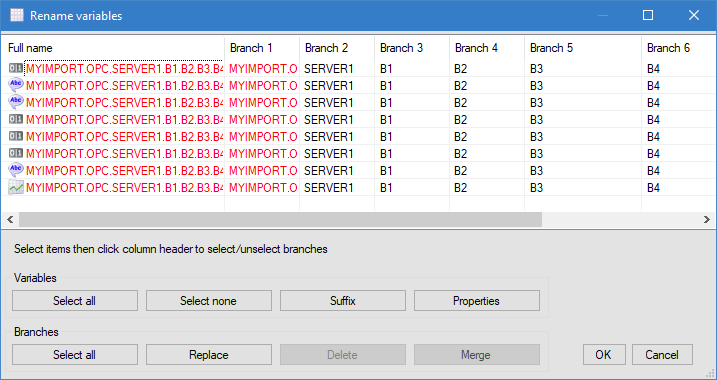This screenshot has height=380, width=717.
Task: Select the Branch 2 column header
Action: click(x=337, y=48)
